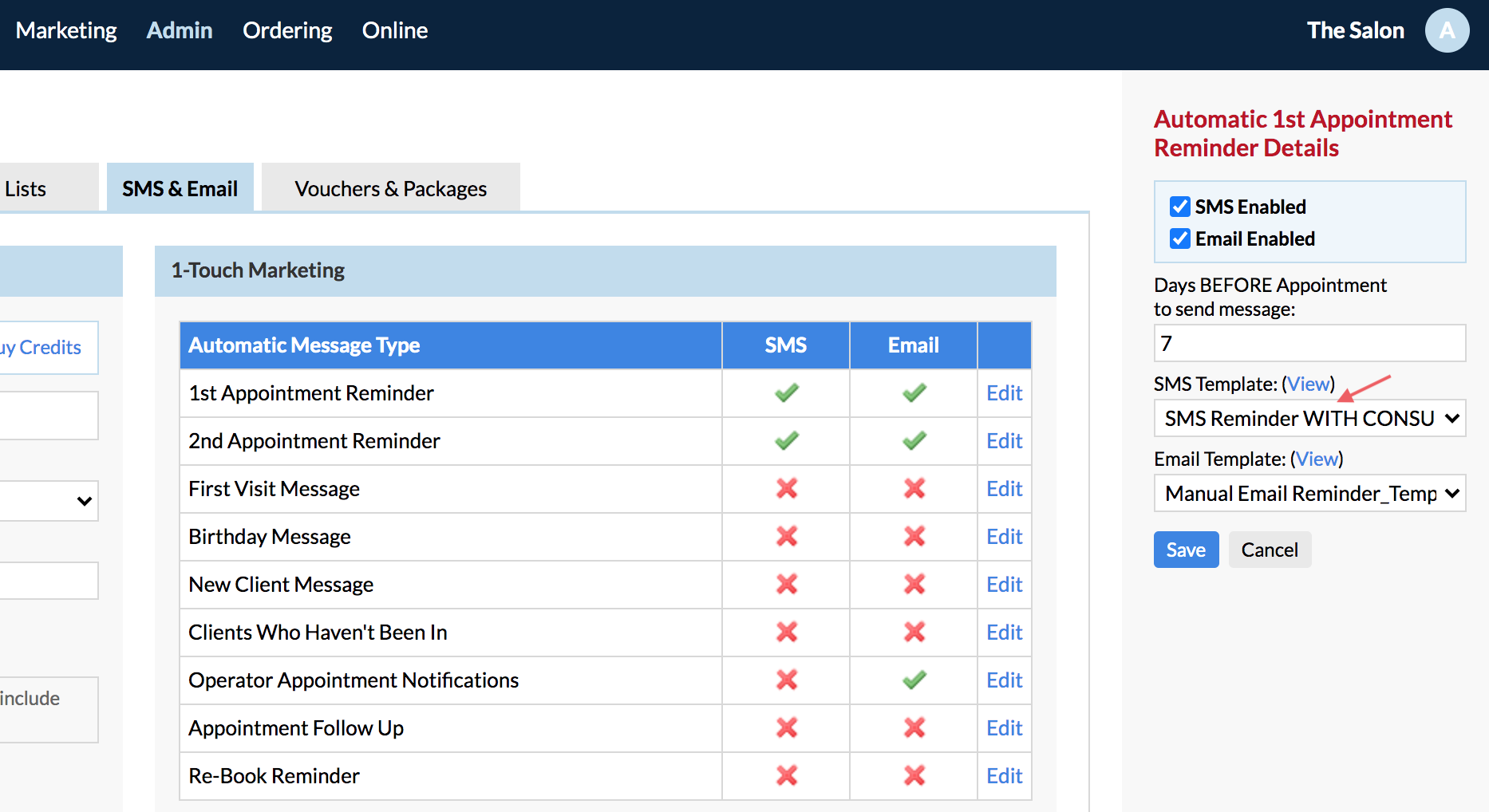
Task: Click SMS checkmark for 2nd Appointment Reminder
Action: 786,441
